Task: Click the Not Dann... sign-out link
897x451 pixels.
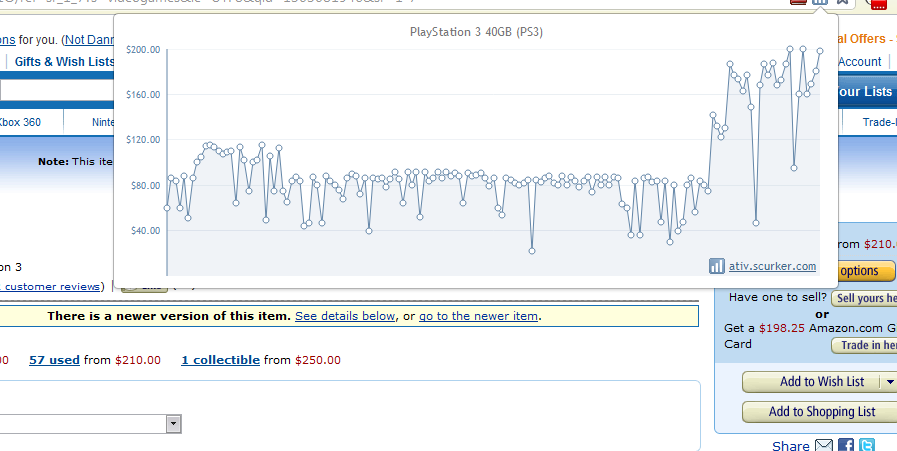Action: [x=90, y=39]
